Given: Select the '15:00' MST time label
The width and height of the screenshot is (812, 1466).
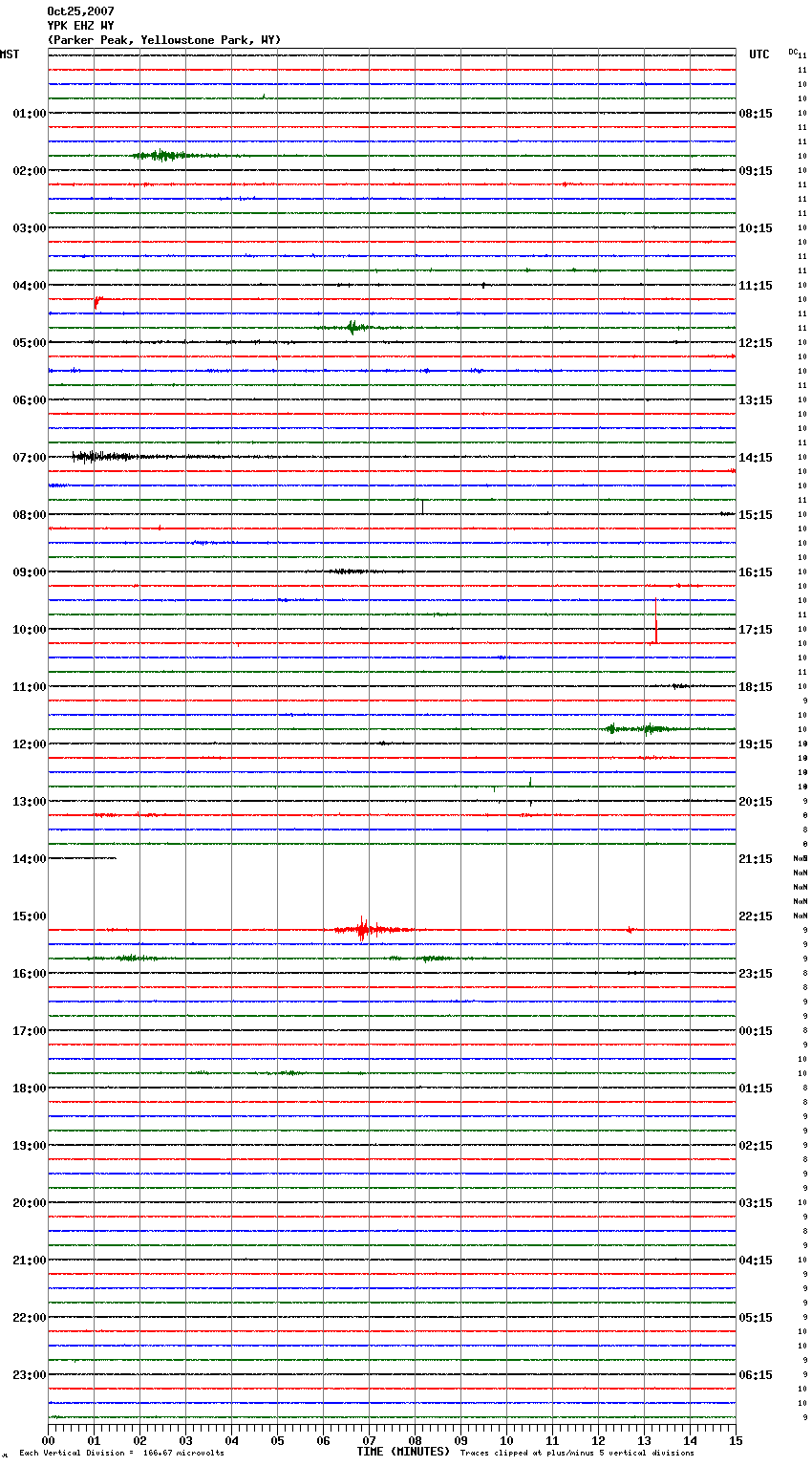Looking at the screenshot, I should pos(30,916).
